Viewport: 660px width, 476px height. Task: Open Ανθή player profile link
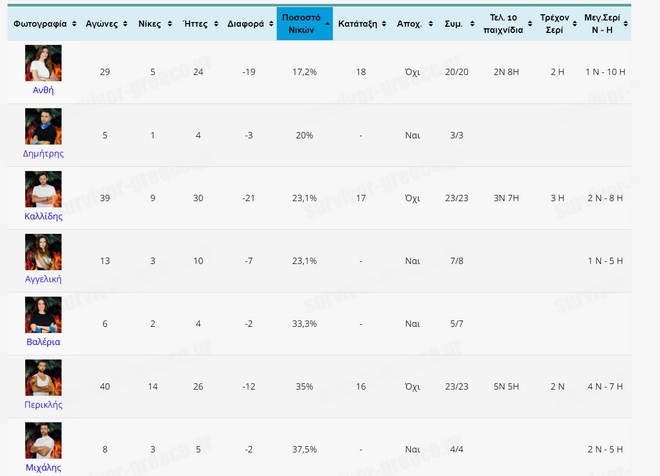pyautogui.click(x=43, y=89)
